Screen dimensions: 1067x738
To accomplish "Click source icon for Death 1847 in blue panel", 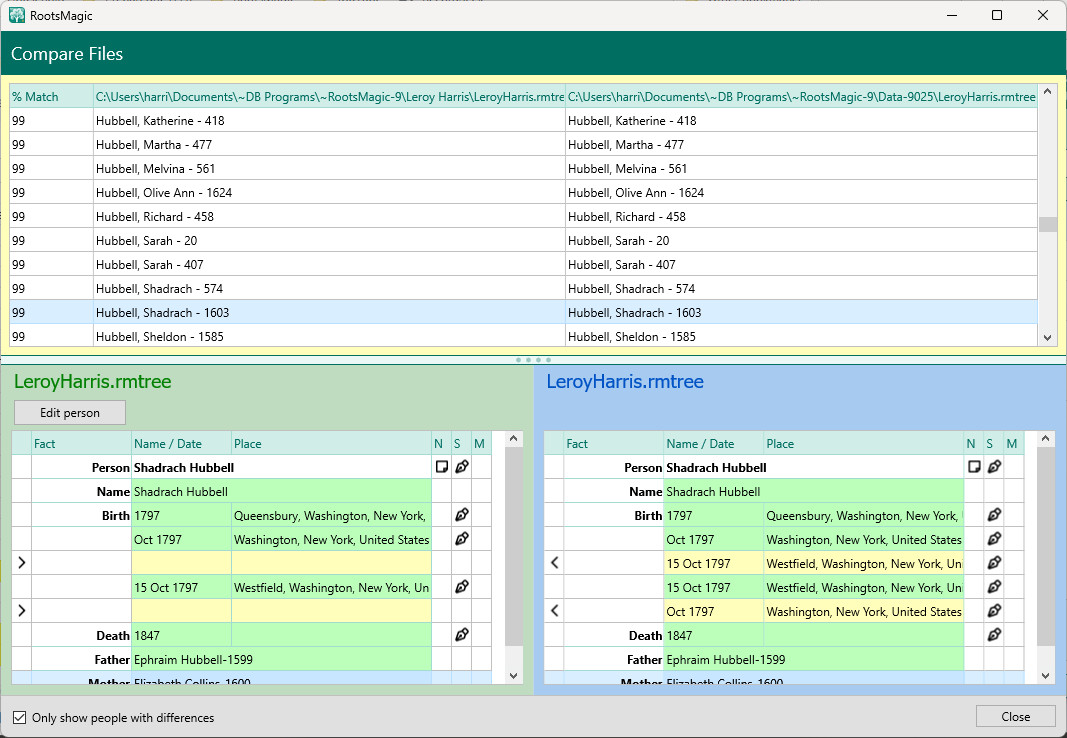I will point(994,635).
